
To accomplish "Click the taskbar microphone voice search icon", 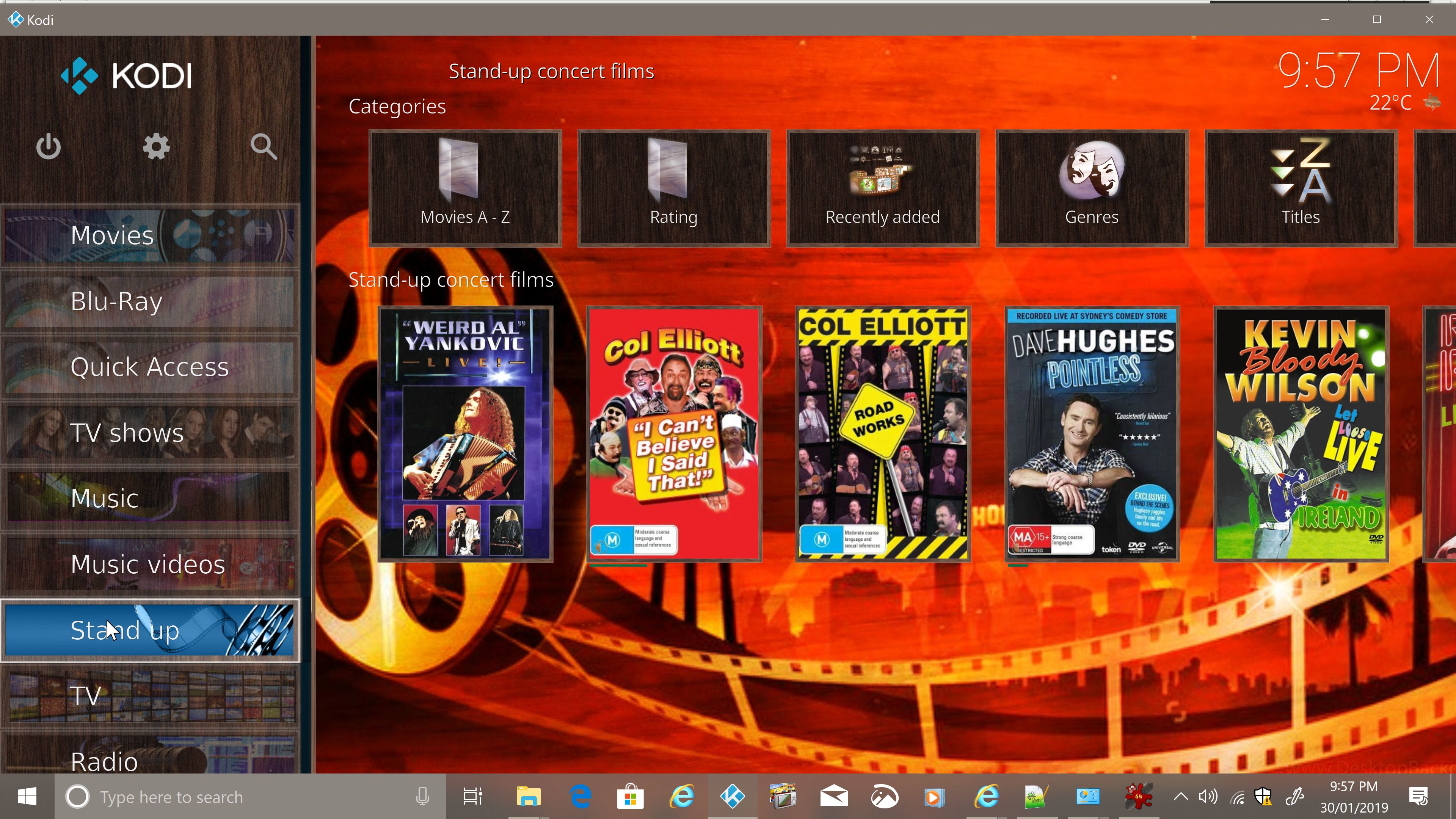I will pos(422,797).
